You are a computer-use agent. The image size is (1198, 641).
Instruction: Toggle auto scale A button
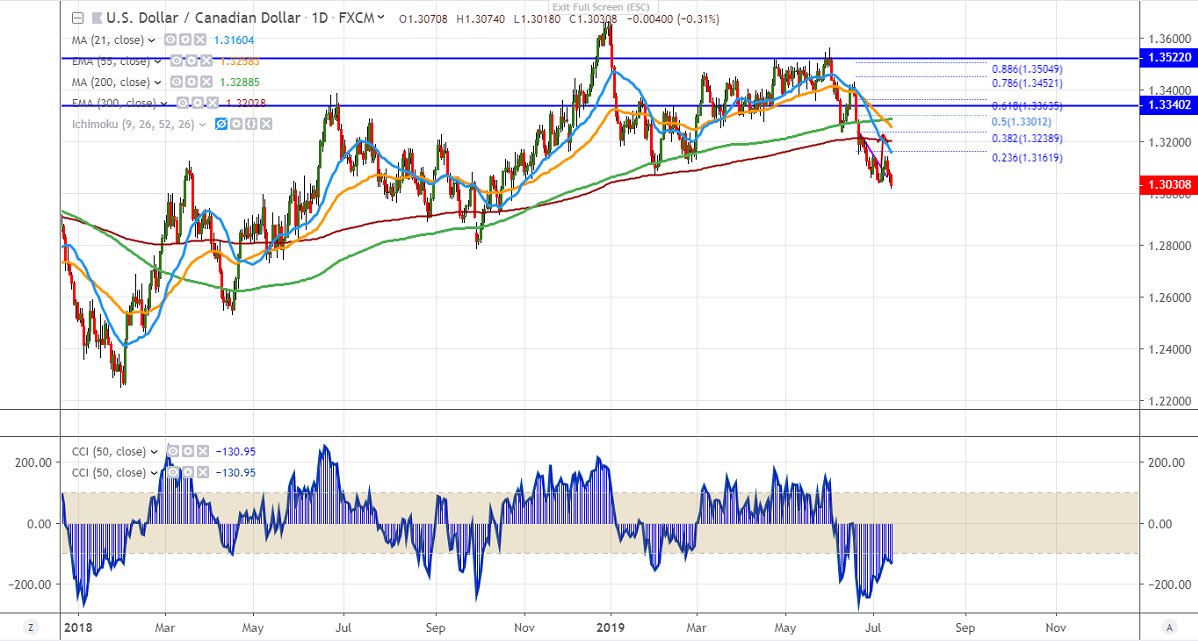(x=1169, y=627)
